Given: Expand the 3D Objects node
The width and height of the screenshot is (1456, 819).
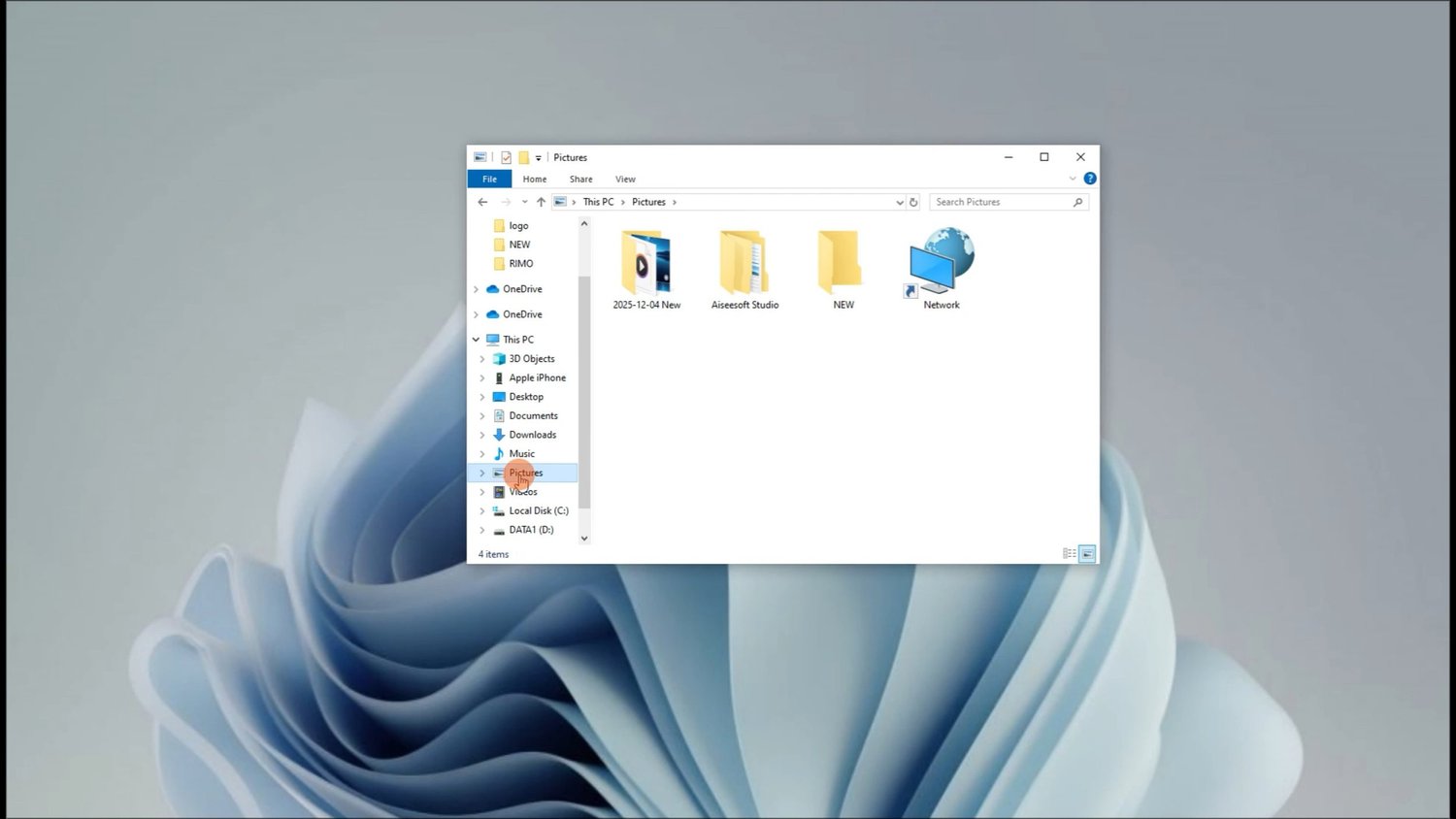Looking at the screenshot, I should (x=482, y=359).
